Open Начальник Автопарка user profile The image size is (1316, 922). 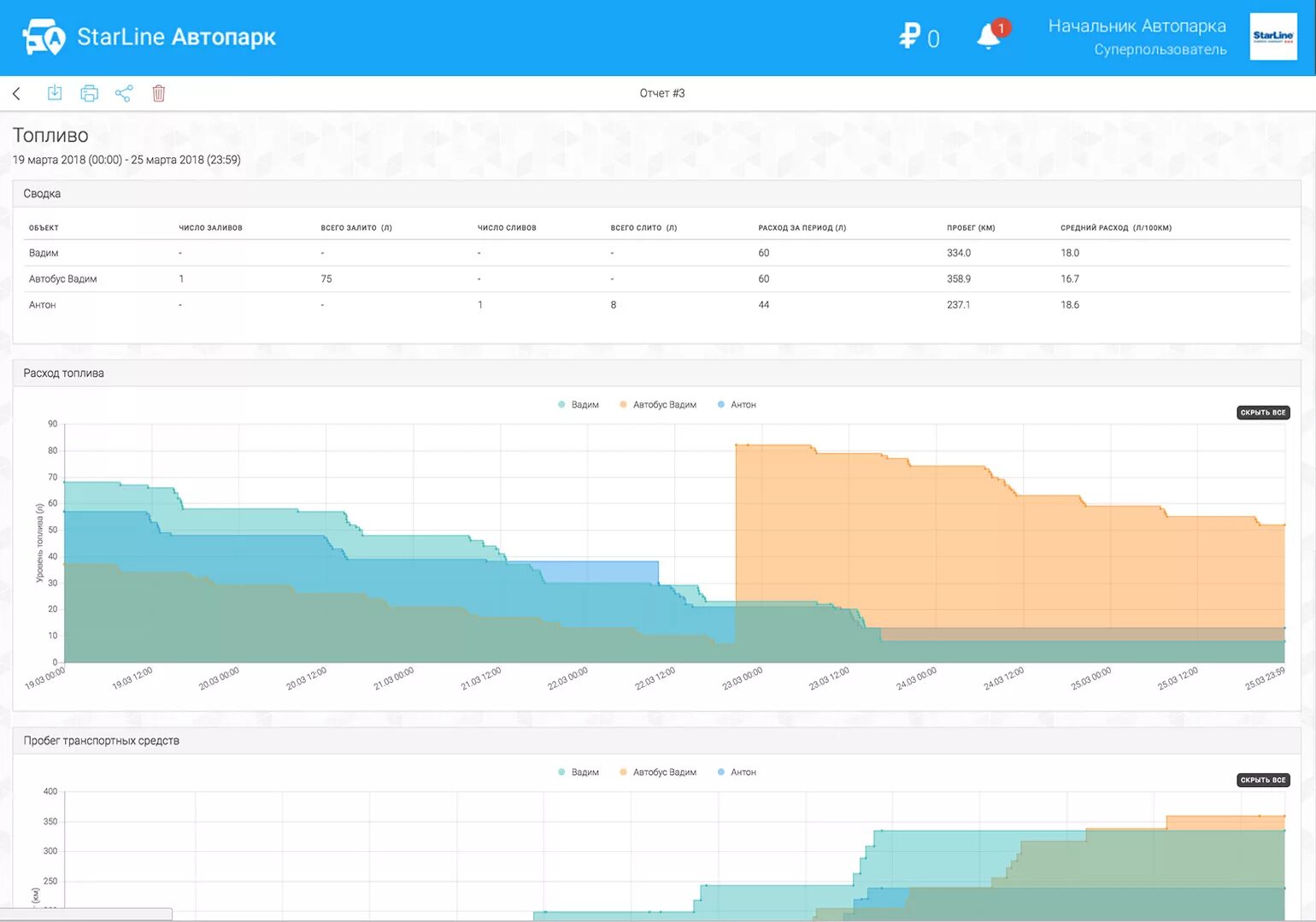point(1137,37)
